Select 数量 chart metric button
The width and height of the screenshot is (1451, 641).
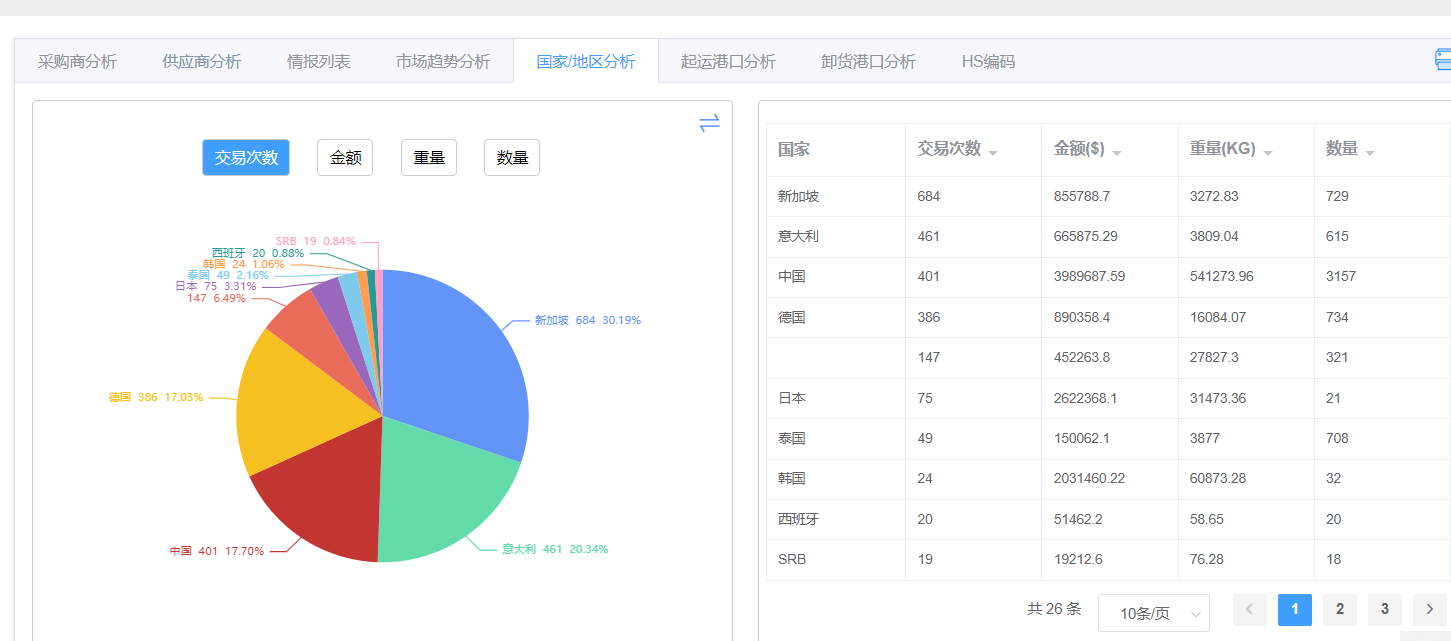[x=512, y=158]
